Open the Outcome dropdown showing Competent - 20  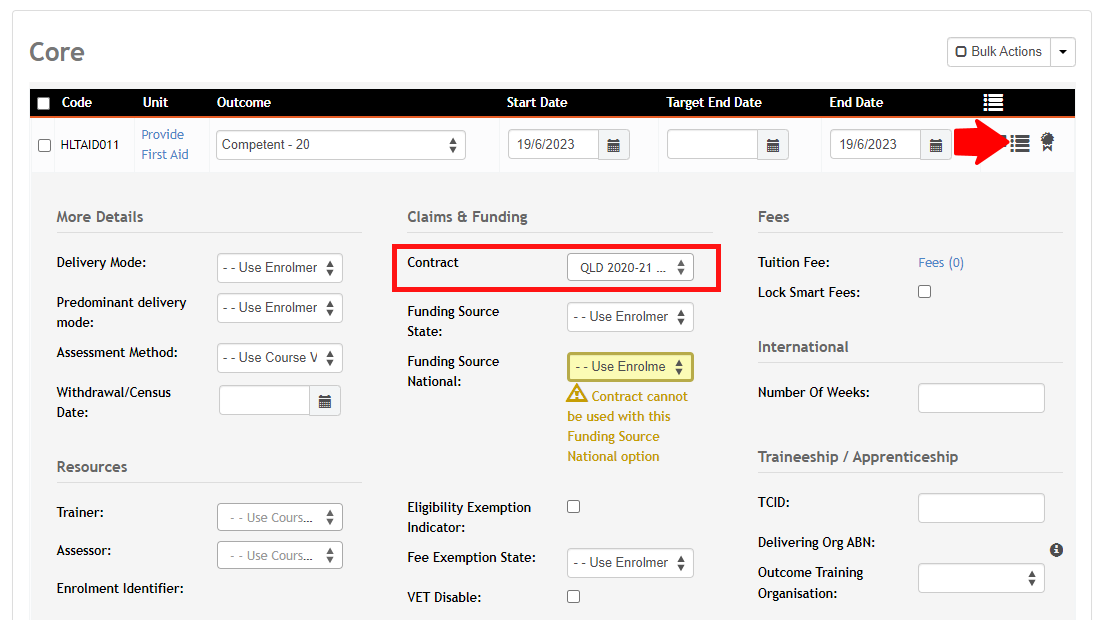(x=341, y=145)
